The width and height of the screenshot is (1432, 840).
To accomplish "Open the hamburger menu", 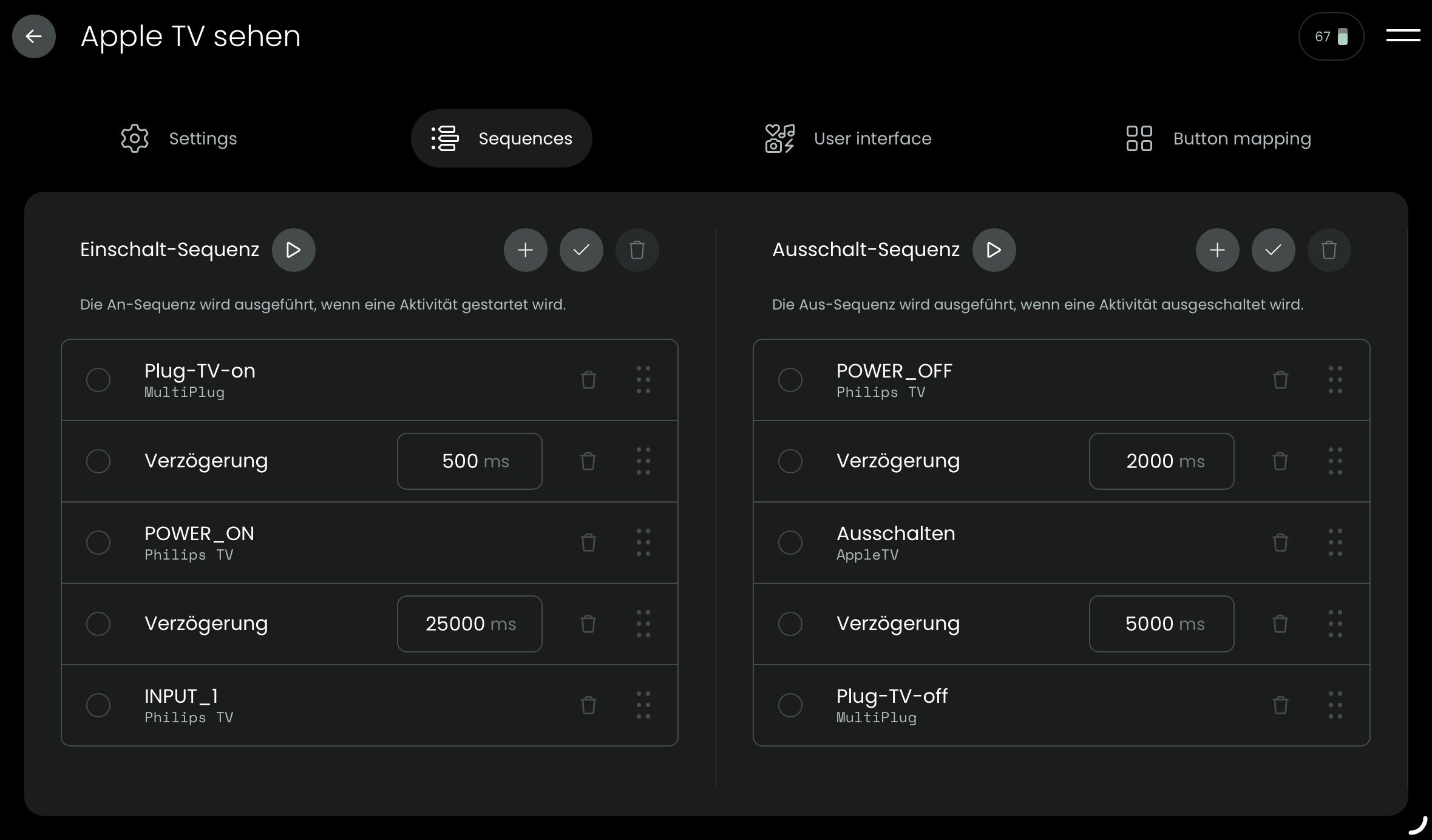I will [1403, 36].
